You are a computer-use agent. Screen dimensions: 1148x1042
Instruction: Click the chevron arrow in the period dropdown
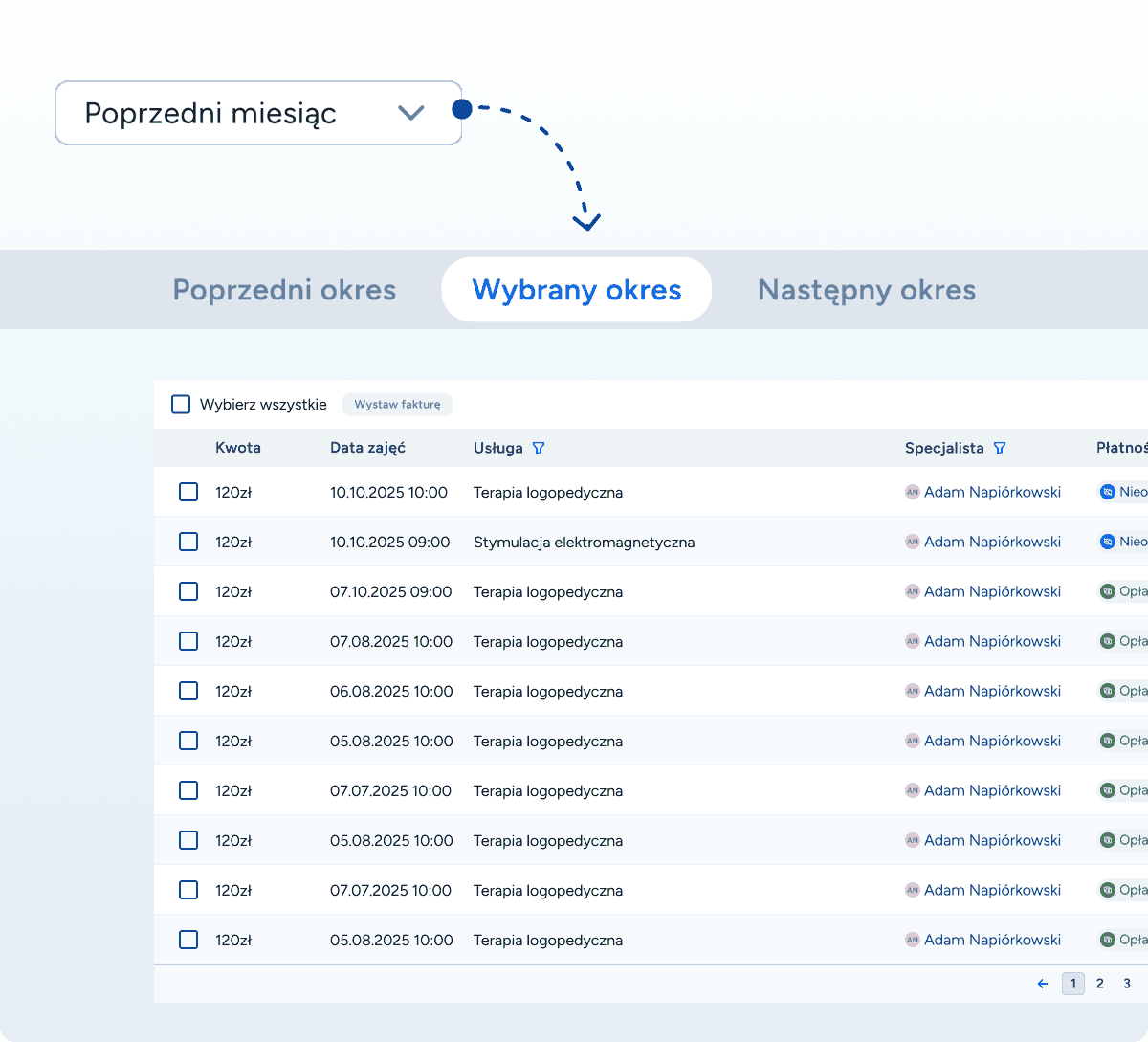click(410, 113)
